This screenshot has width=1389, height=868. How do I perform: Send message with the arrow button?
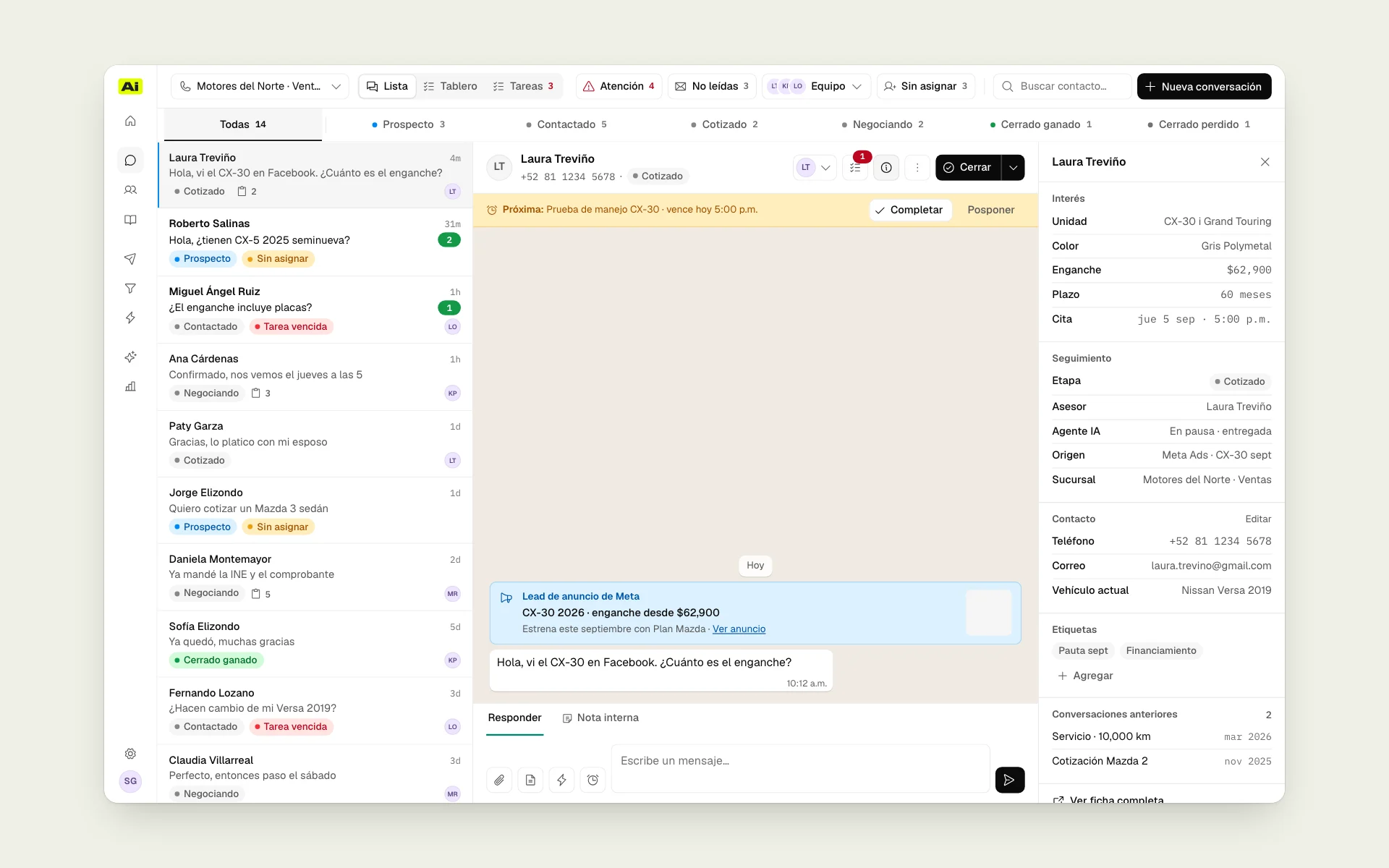tap(1009, 780)
